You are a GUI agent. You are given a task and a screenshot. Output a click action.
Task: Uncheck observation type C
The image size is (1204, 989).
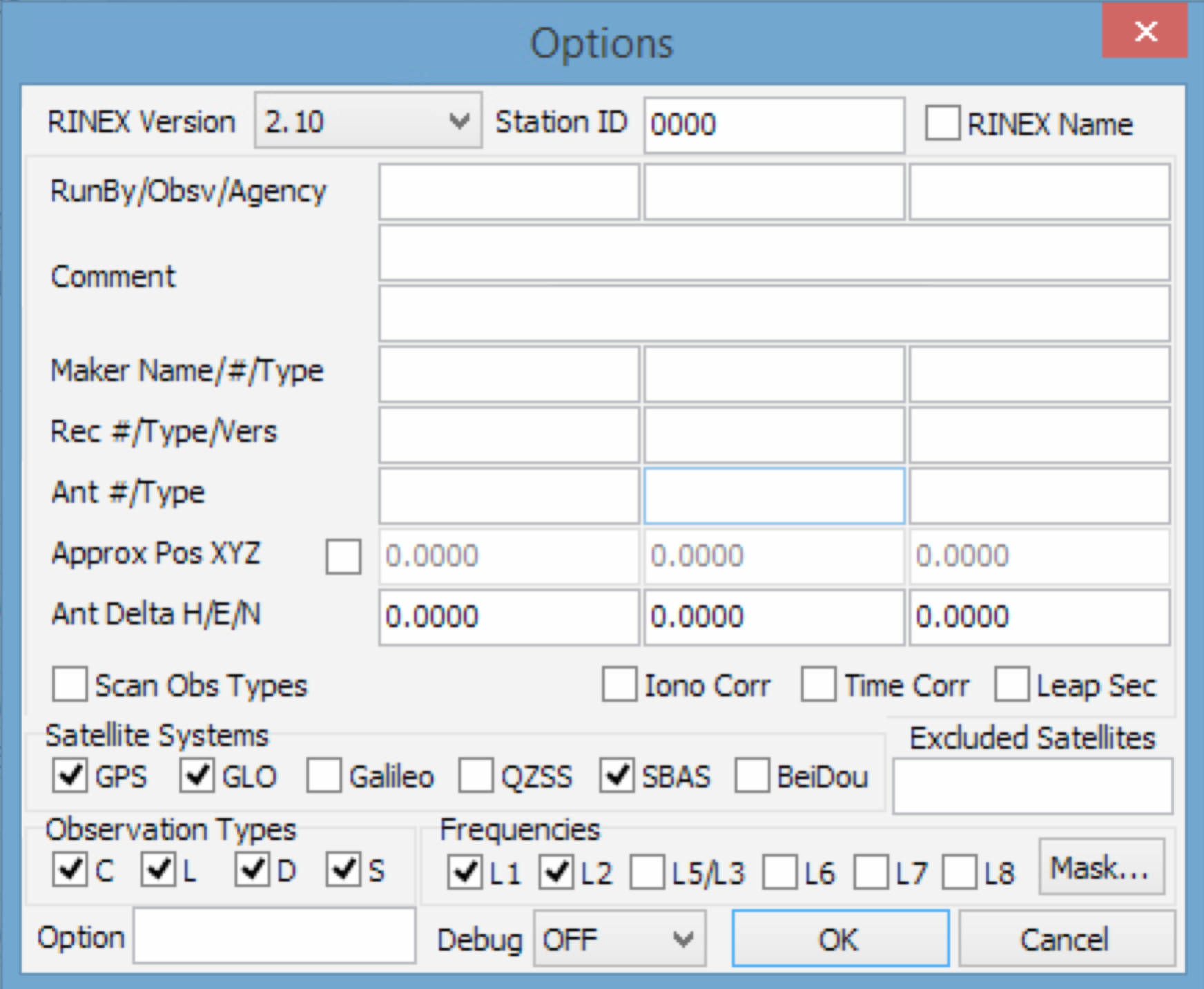tap(70, 870)
